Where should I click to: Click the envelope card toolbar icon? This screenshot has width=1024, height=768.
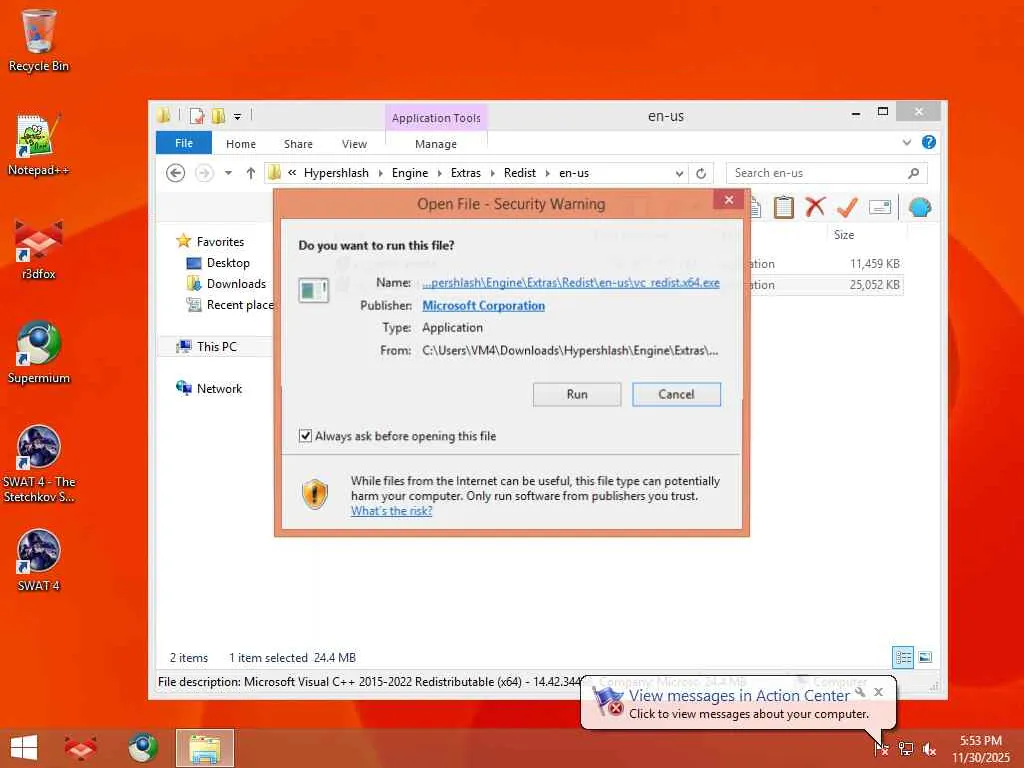pyautogui.click(x=880, y=207)
